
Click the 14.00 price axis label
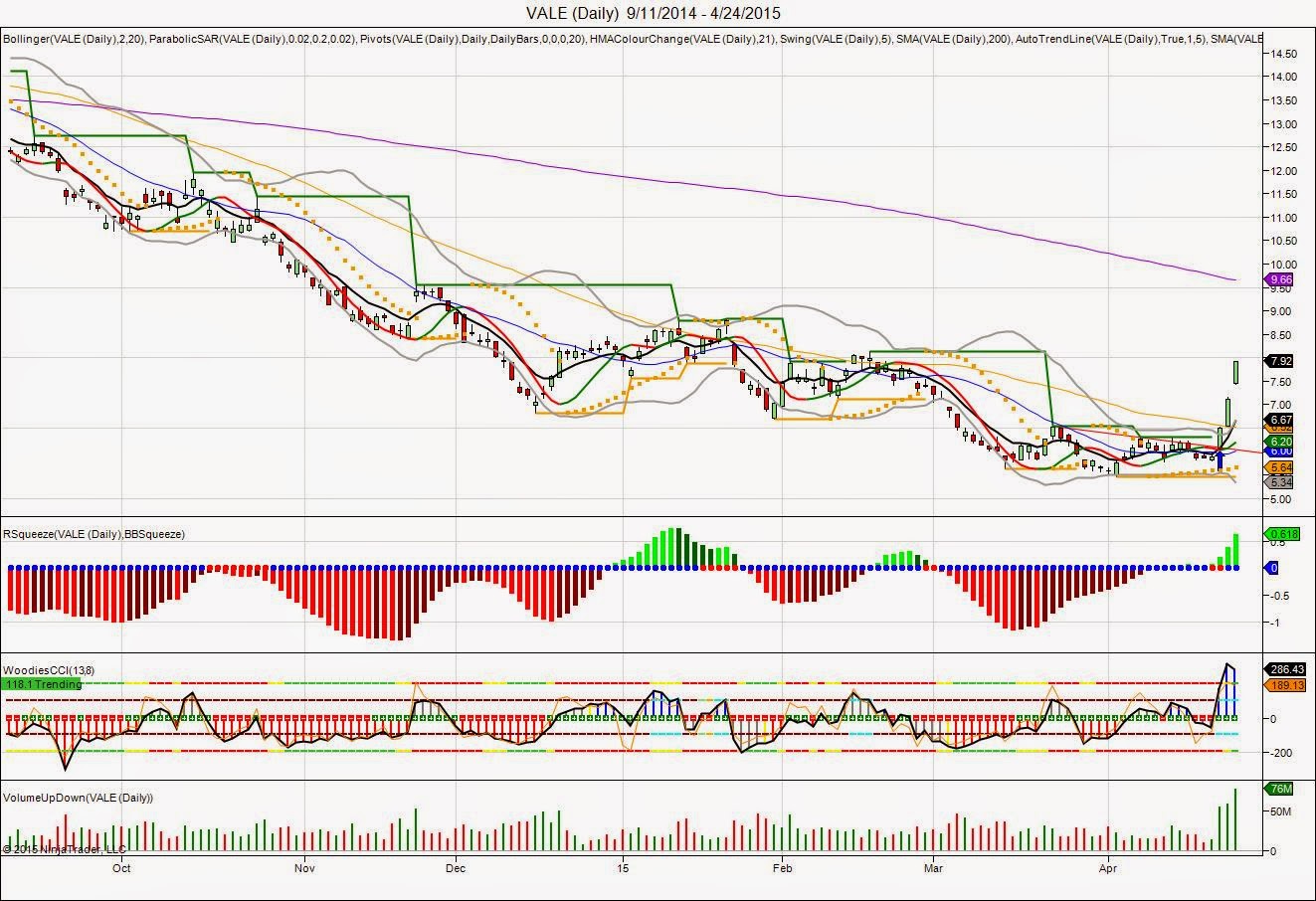click(x=1282, y=77)
